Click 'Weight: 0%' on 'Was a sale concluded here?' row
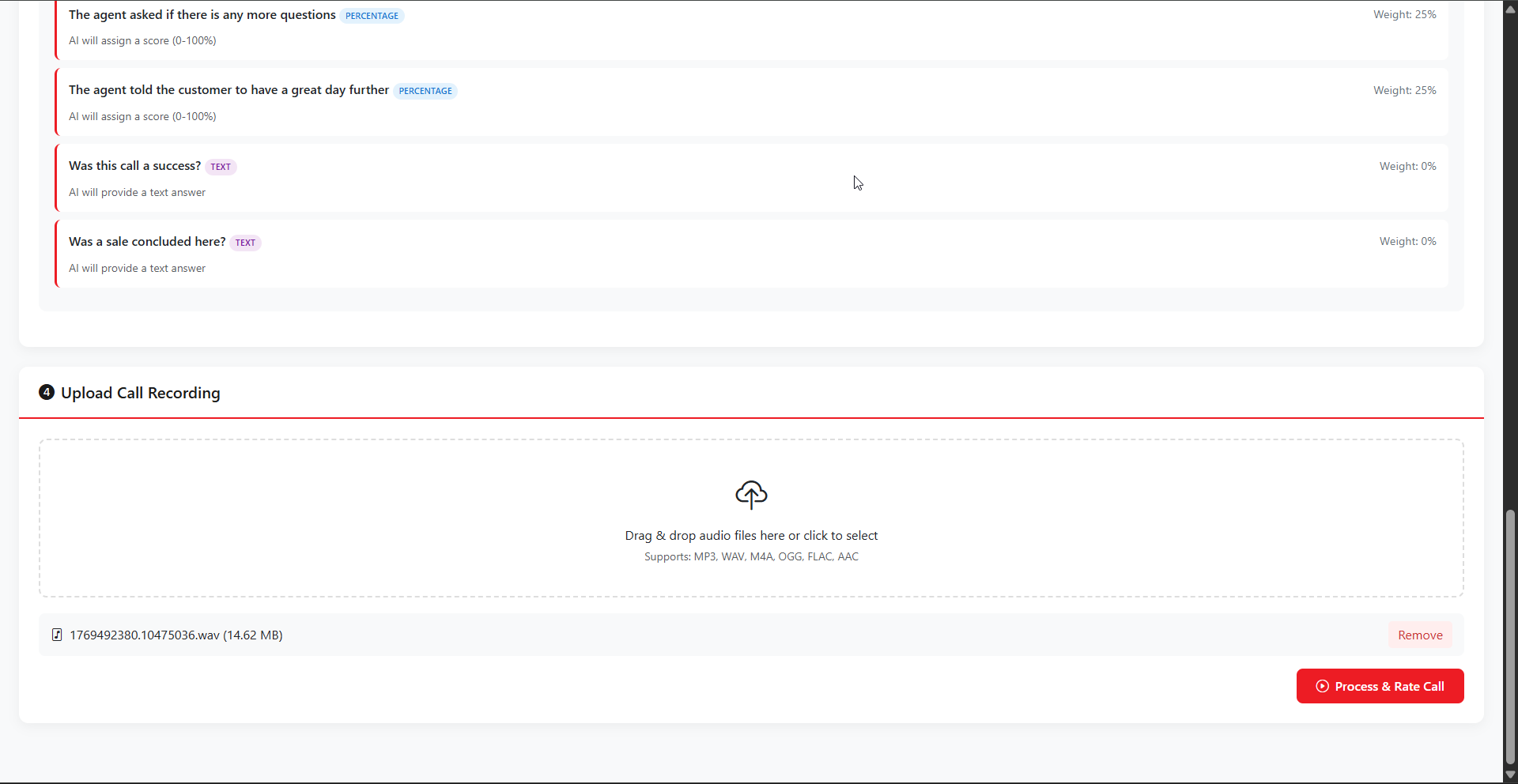Viewport: 1518px width, 784px height. point(1407,241)
